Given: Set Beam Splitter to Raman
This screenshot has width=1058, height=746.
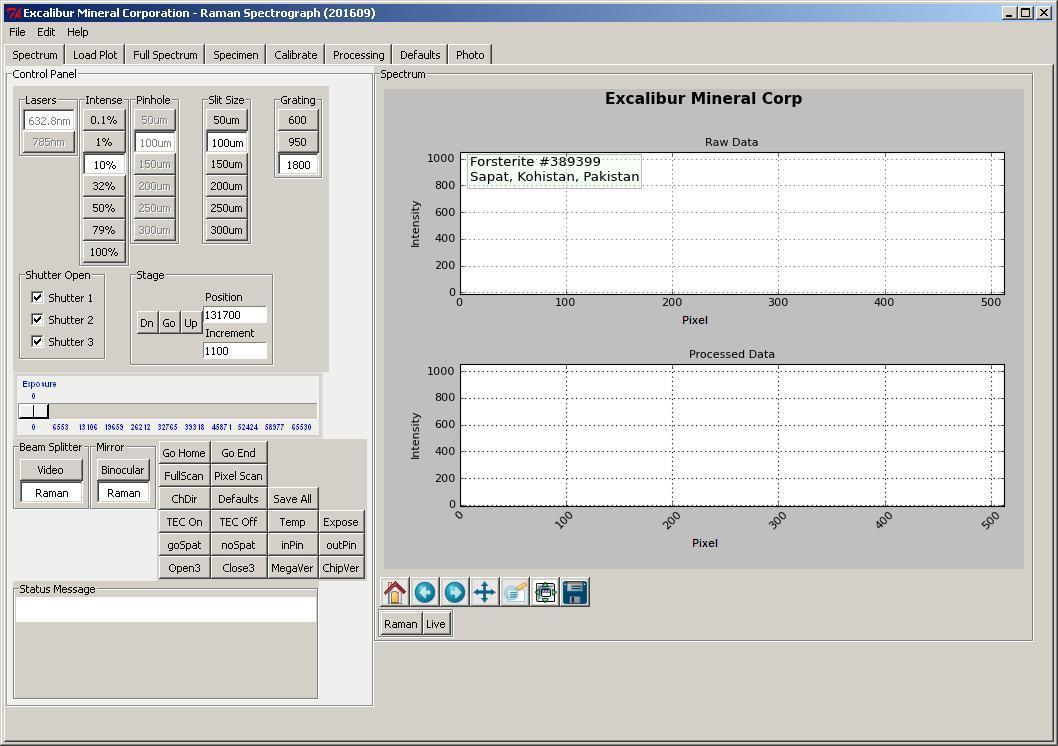Looking at the screenshot, I should click(52, 493).
